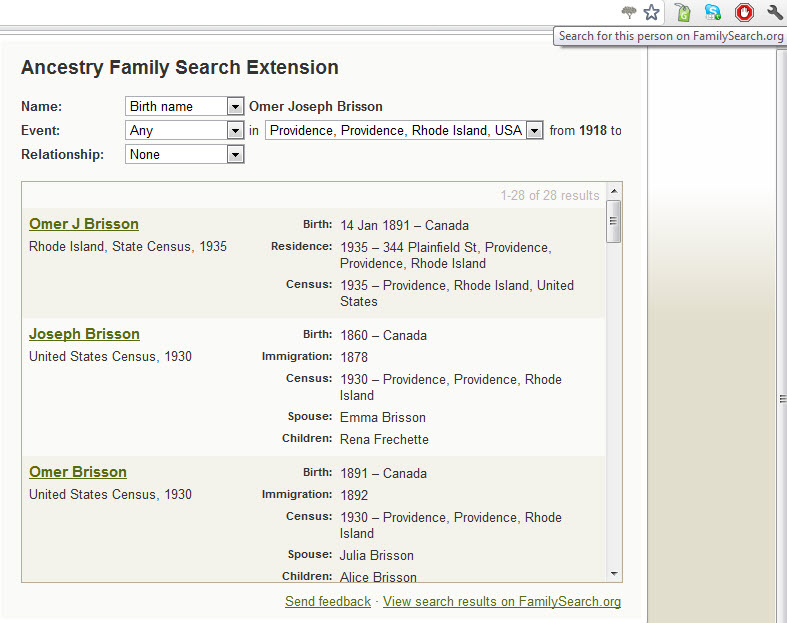Click the from year 1918
This screenshot has height=623, width=787.
tap(593, 131)
